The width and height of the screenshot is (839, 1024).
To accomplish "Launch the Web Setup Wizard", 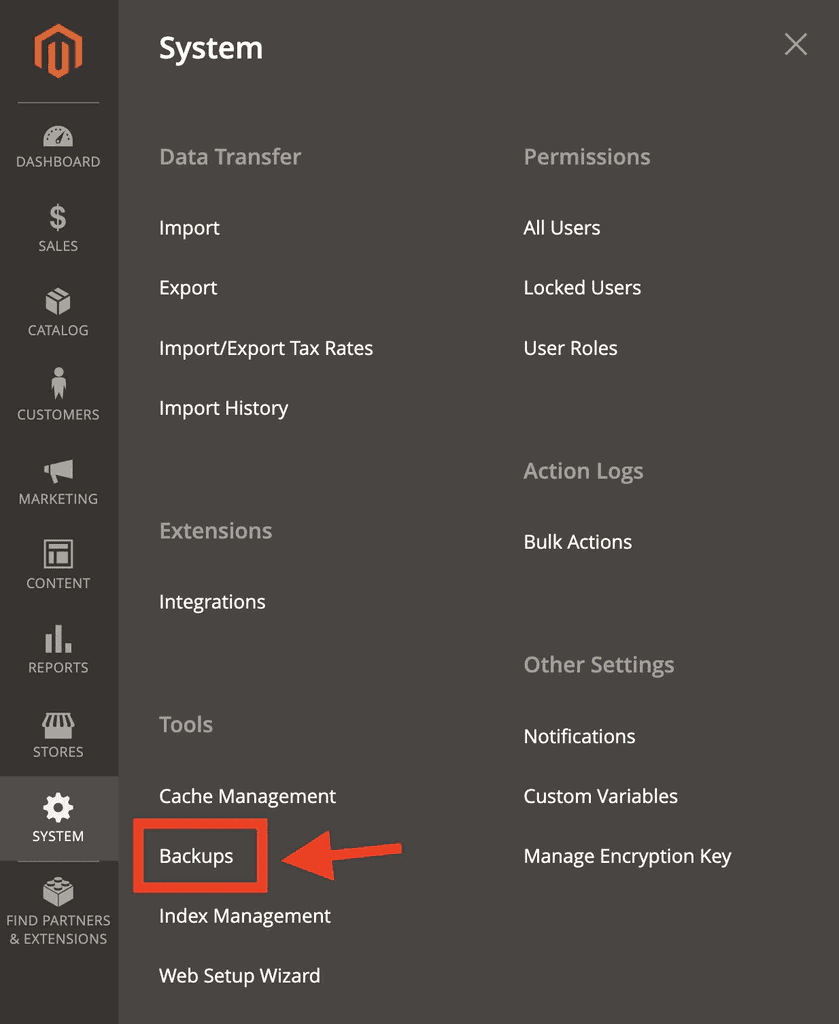I will (239, 975).
